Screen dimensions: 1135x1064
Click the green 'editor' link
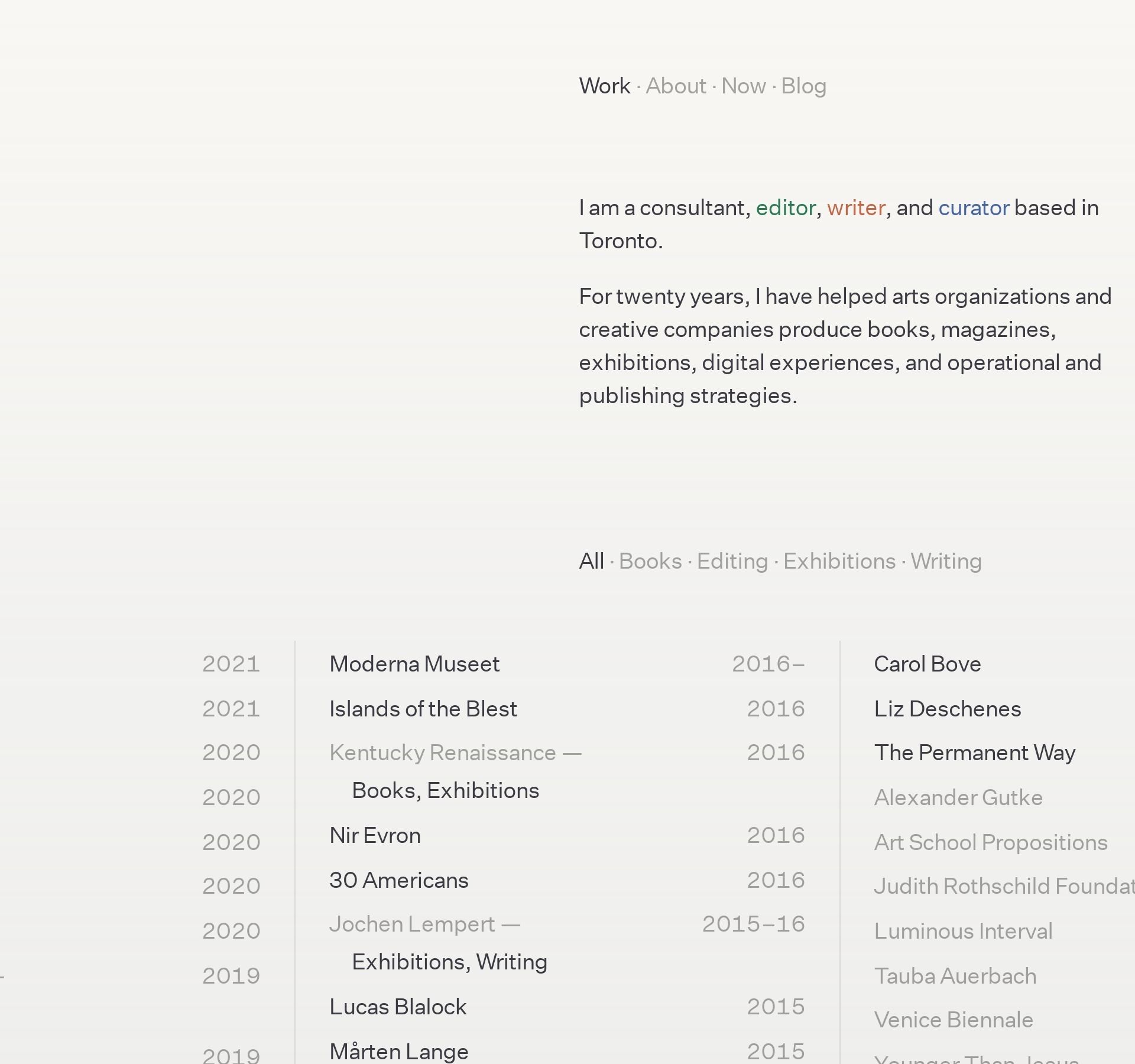[x=786, y=208]
